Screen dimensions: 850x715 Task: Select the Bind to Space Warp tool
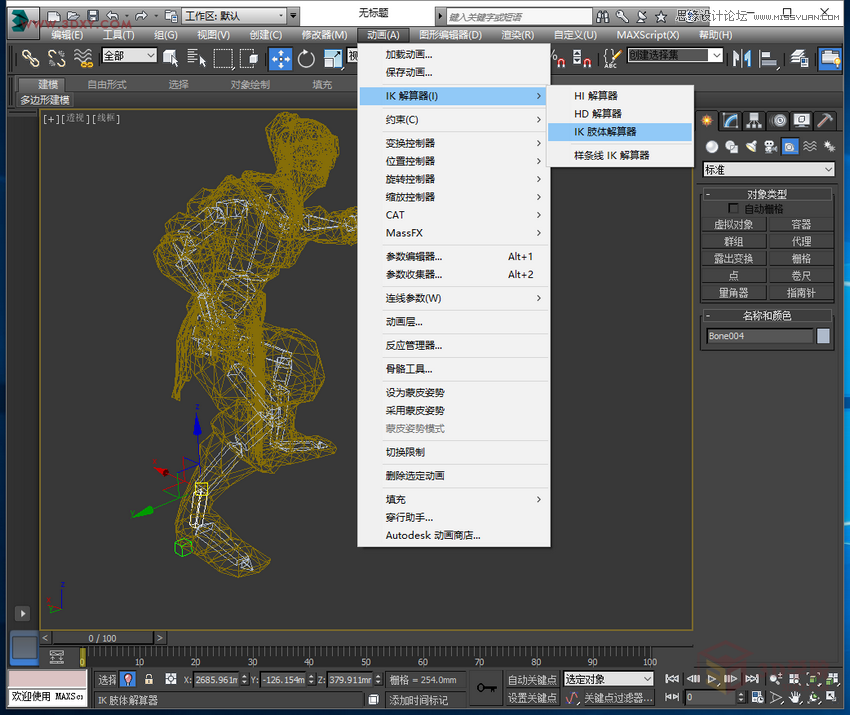click(83, 58)
